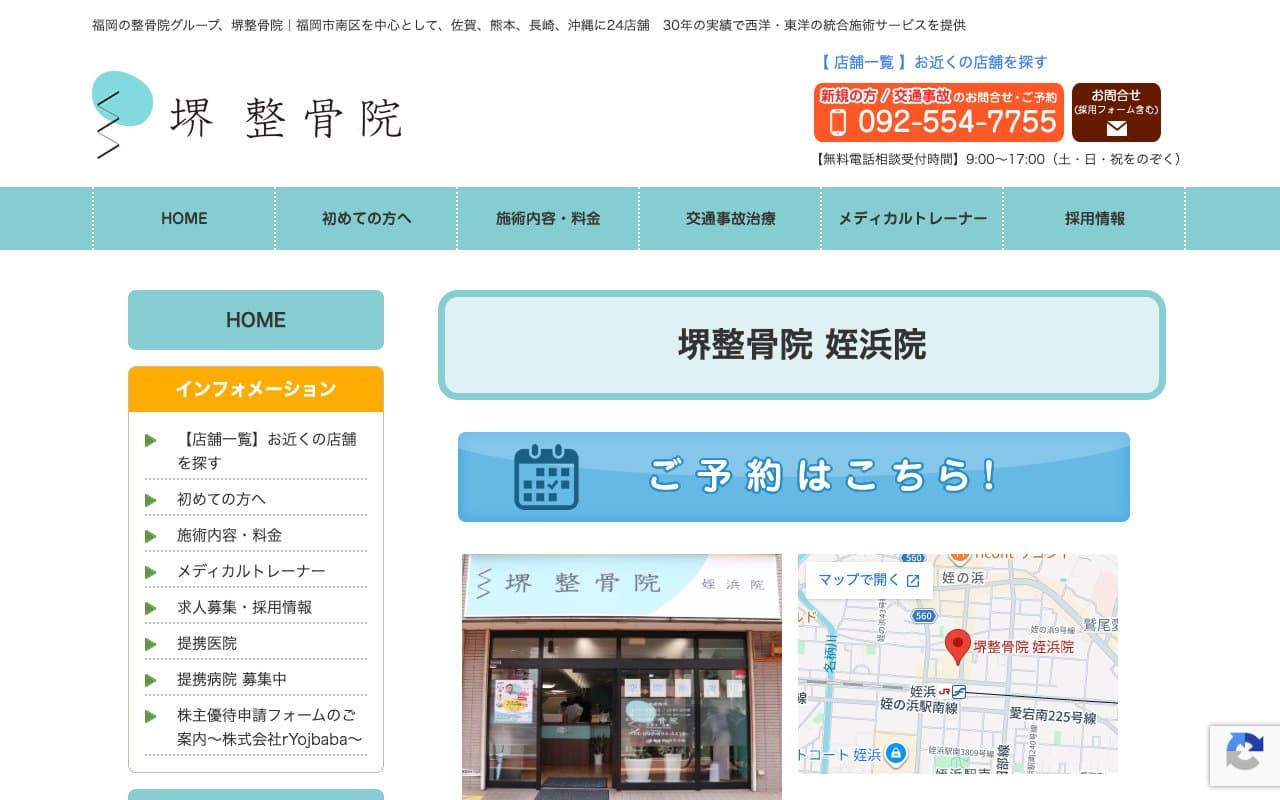Viewport: 1280px width, 800px height.
Task: Click the blue icon near トコート姪浜 on the map
Action: [895, 753]
